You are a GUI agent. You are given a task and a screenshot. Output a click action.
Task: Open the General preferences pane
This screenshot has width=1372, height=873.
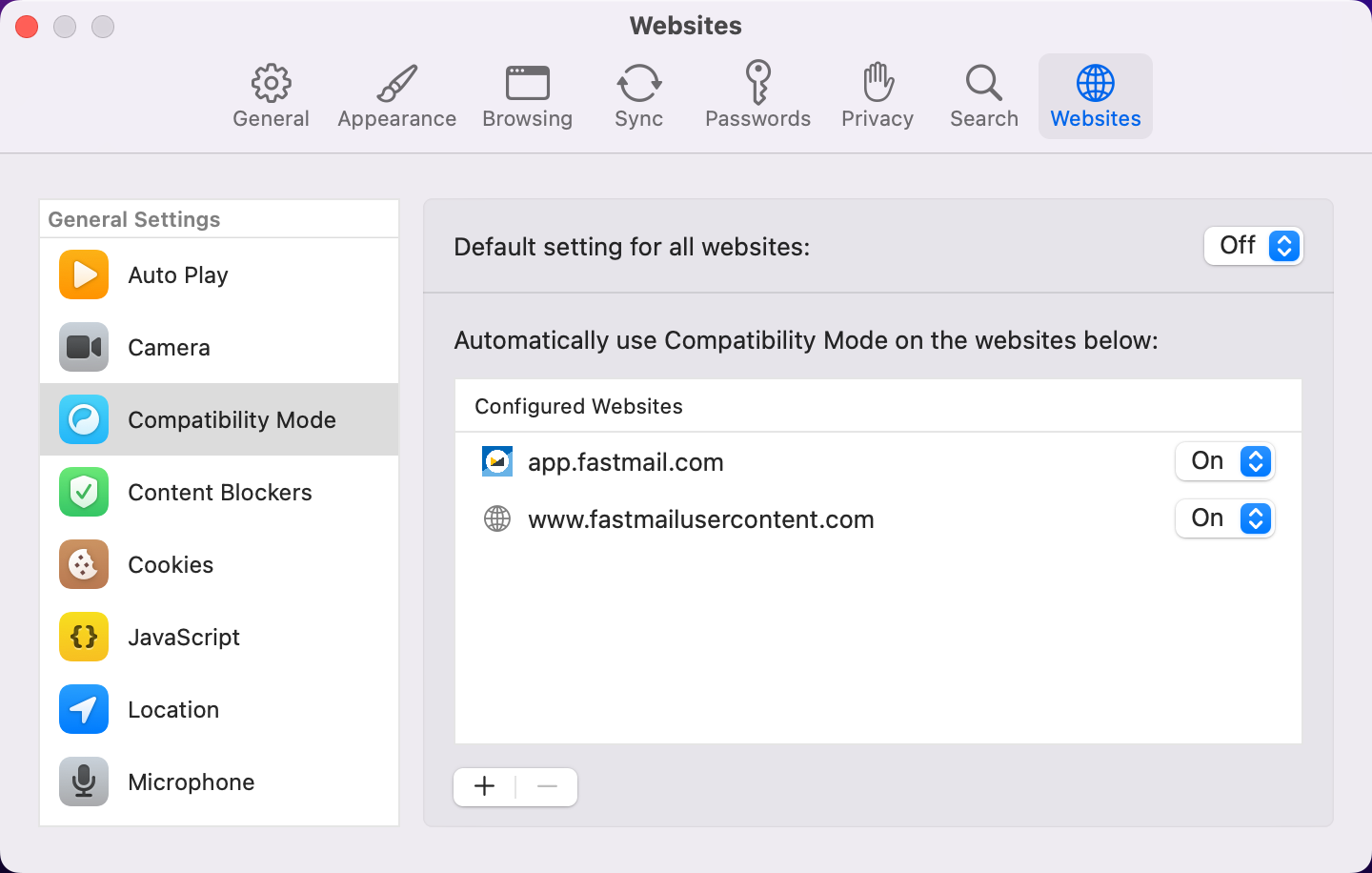[271, 95]
